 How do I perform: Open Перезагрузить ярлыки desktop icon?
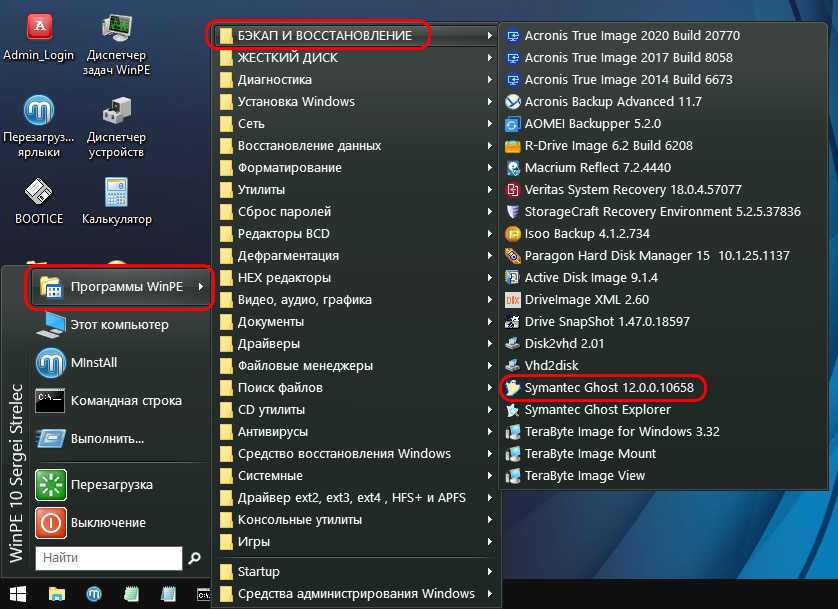[x=38, y=126]
